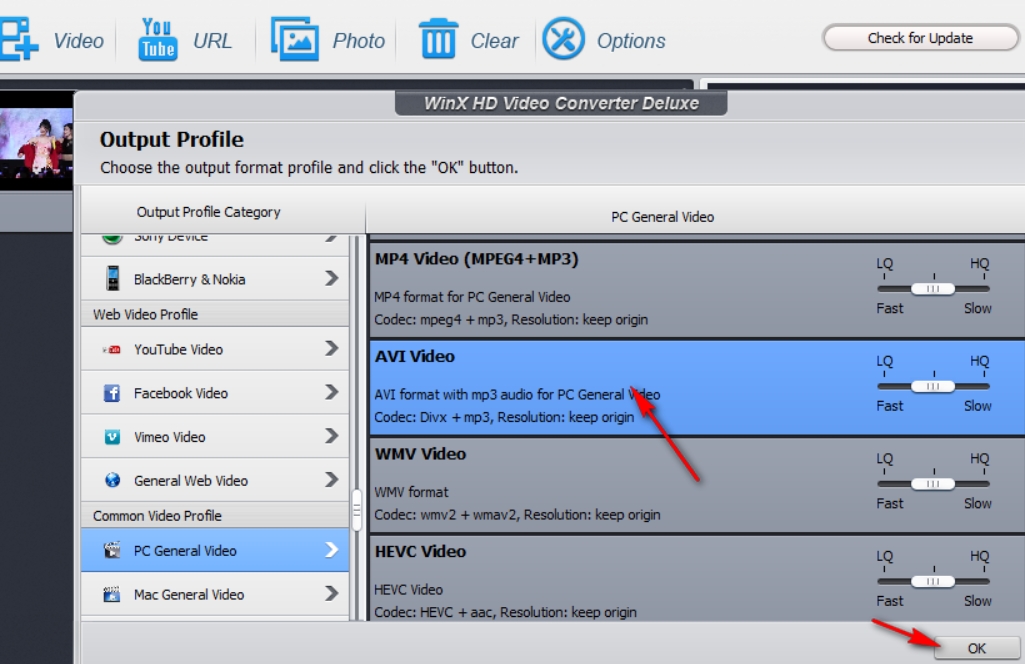Click the Photo slideshow icon
The width and height of the screenshot is (1025, 664).
click(295, 39)
